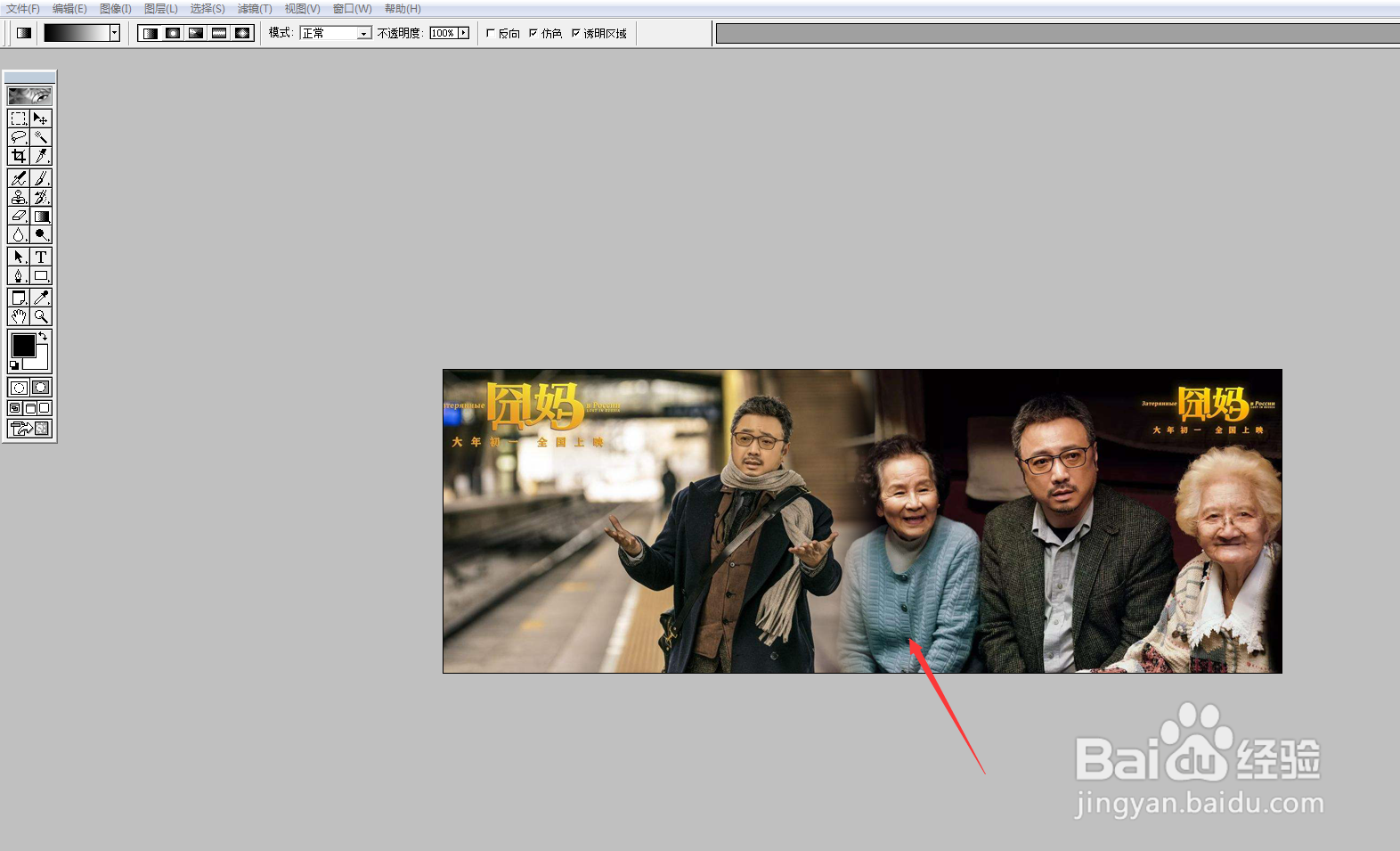Switch to Full Screen with menu bar

[29, 408]
